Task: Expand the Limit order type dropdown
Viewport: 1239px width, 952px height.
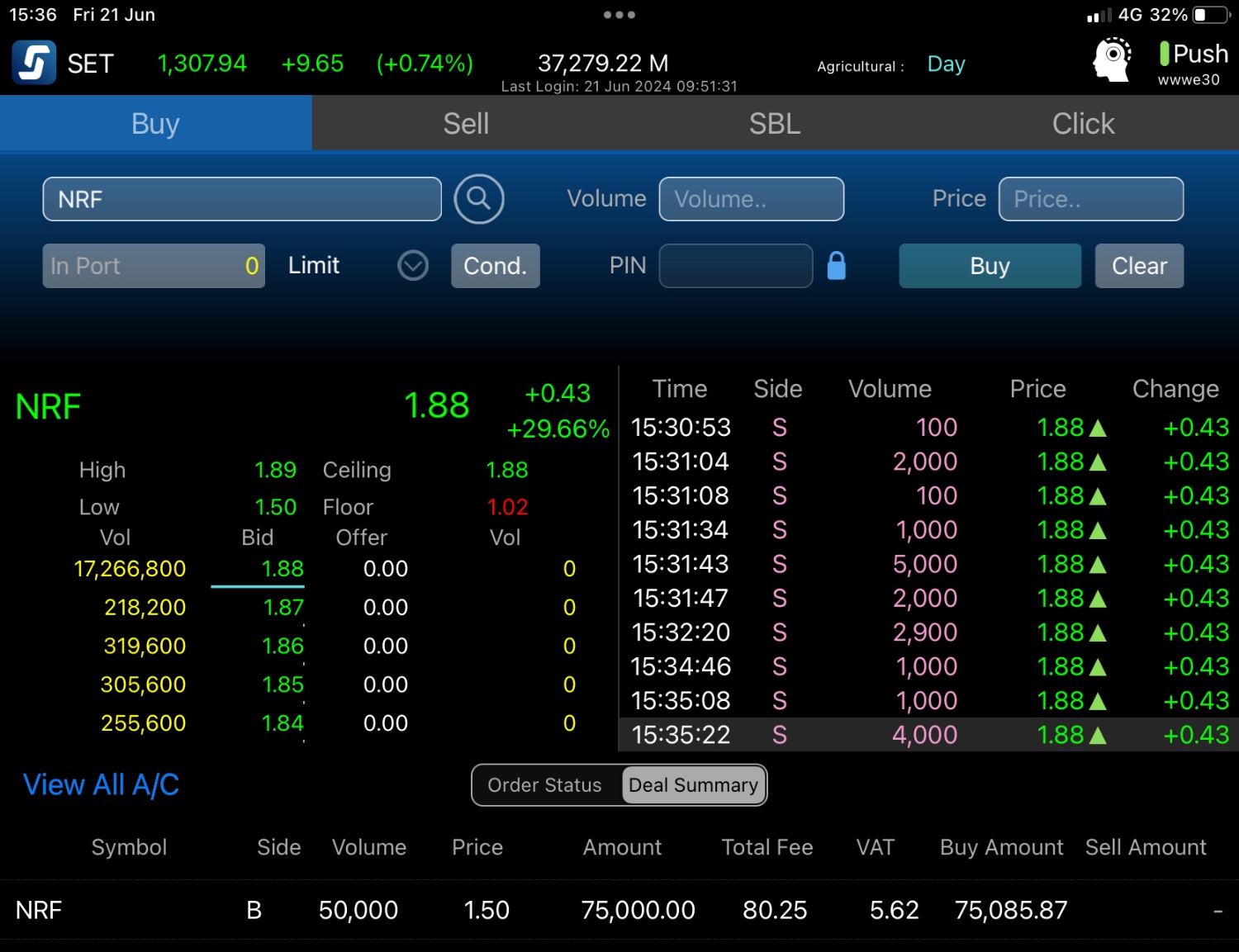Action: point(413,266)
